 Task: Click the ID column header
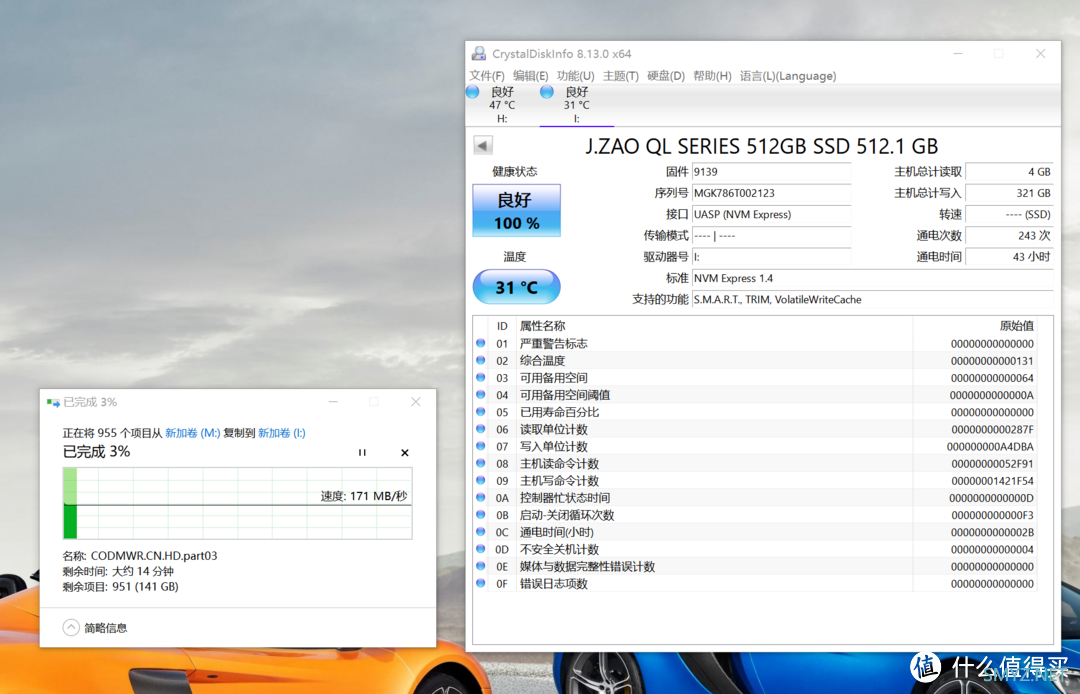point(502,326)
